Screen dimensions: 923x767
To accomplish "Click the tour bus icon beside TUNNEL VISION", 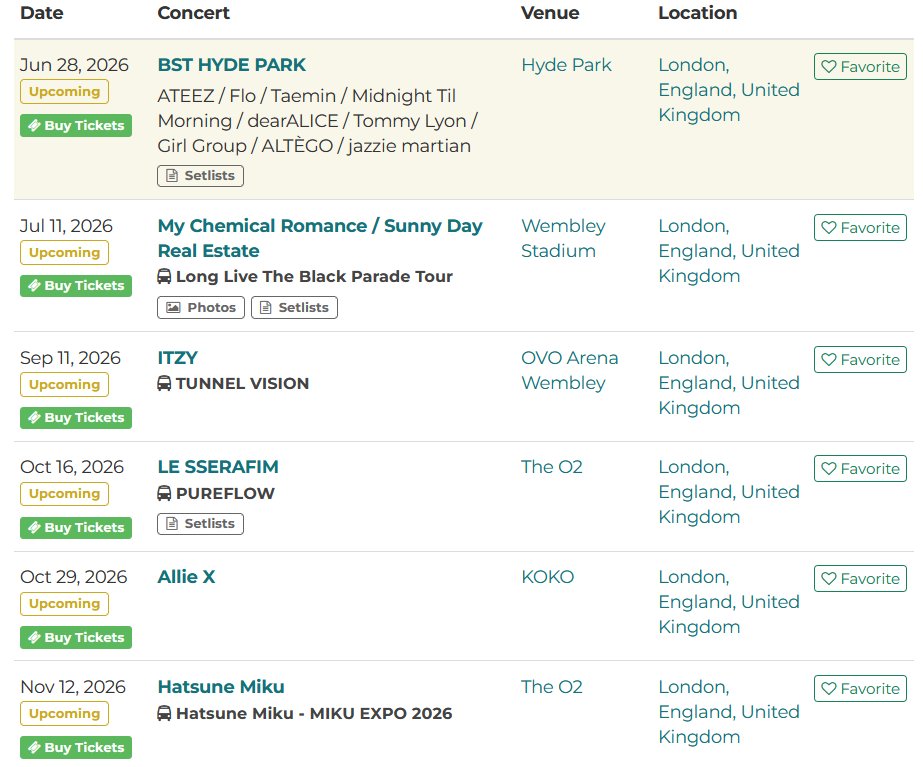I will coord(164,383).
